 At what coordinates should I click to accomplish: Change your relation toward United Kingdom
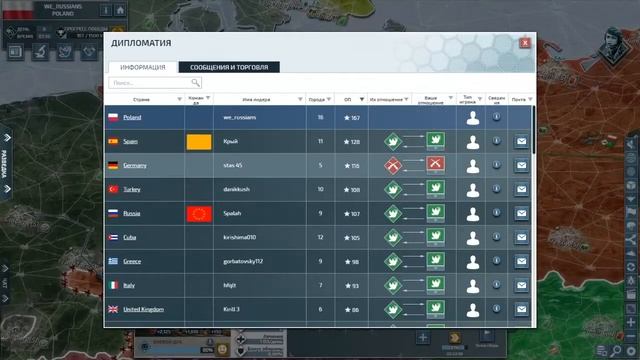coord(436,309)
